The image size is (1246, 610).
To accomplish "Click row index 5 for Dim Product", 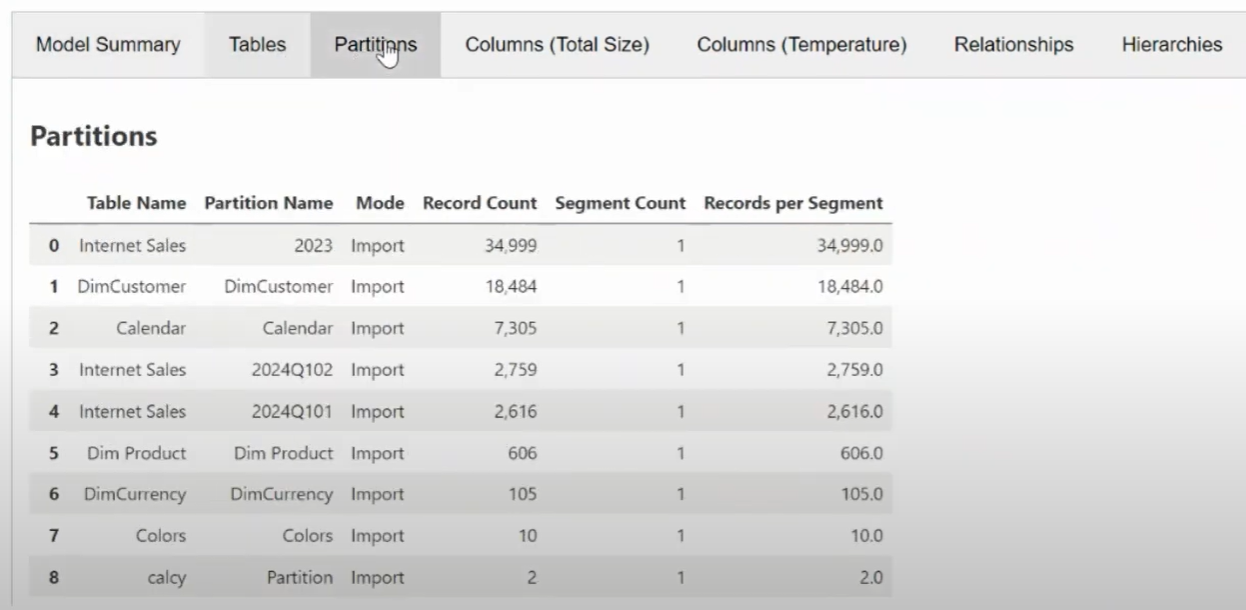I will [x=54, y=453].
